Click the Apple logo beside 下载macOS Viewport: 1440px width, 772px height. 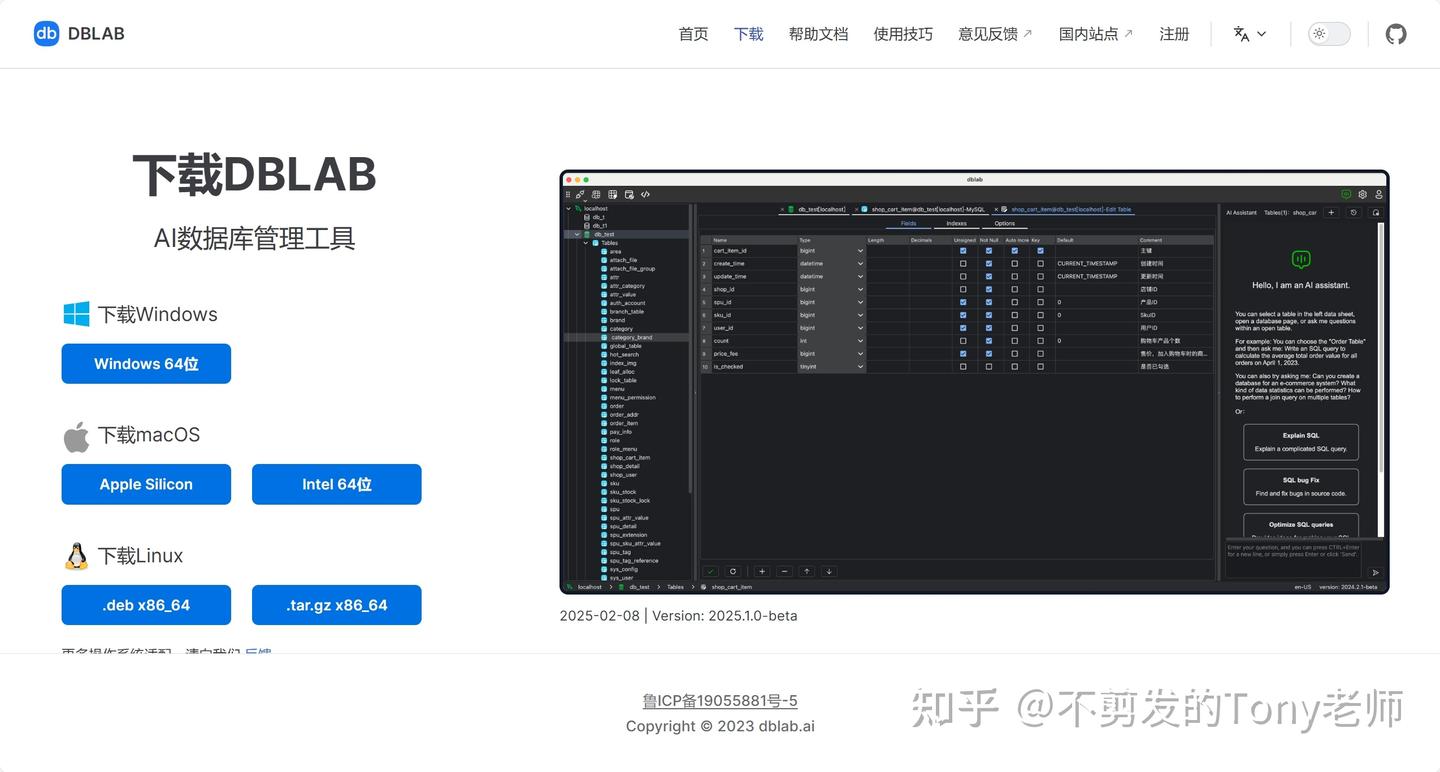pos(75,434)
